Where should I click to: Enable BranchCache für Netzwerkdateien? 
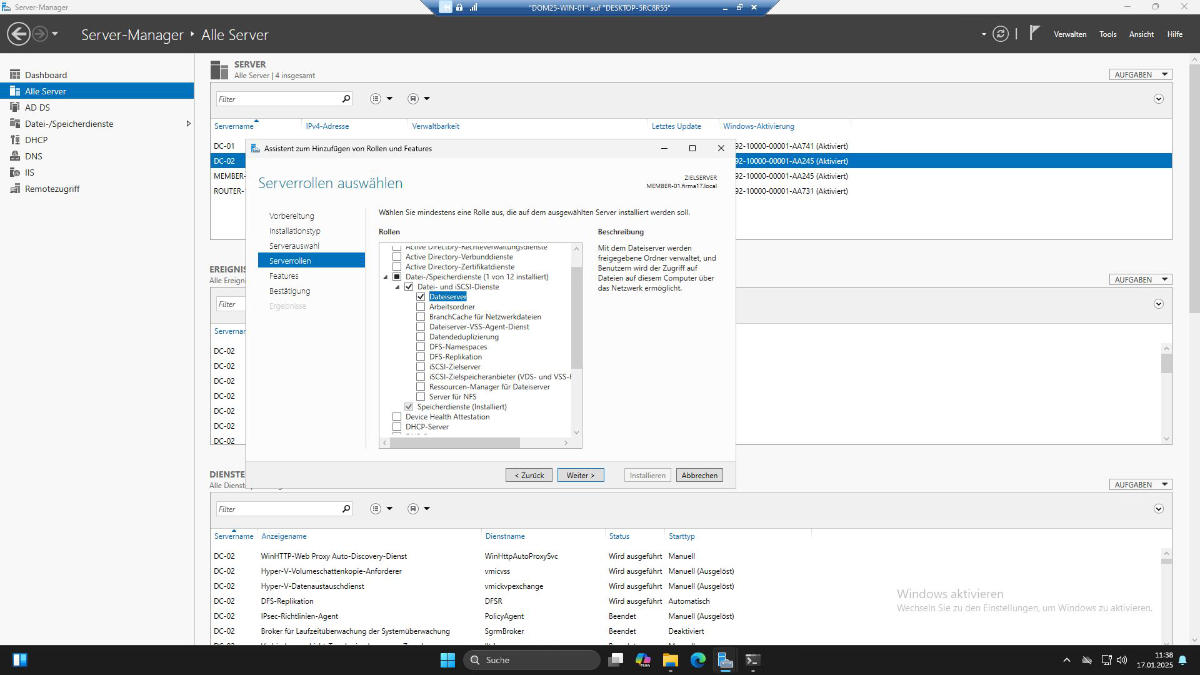(x=421, y=317)
